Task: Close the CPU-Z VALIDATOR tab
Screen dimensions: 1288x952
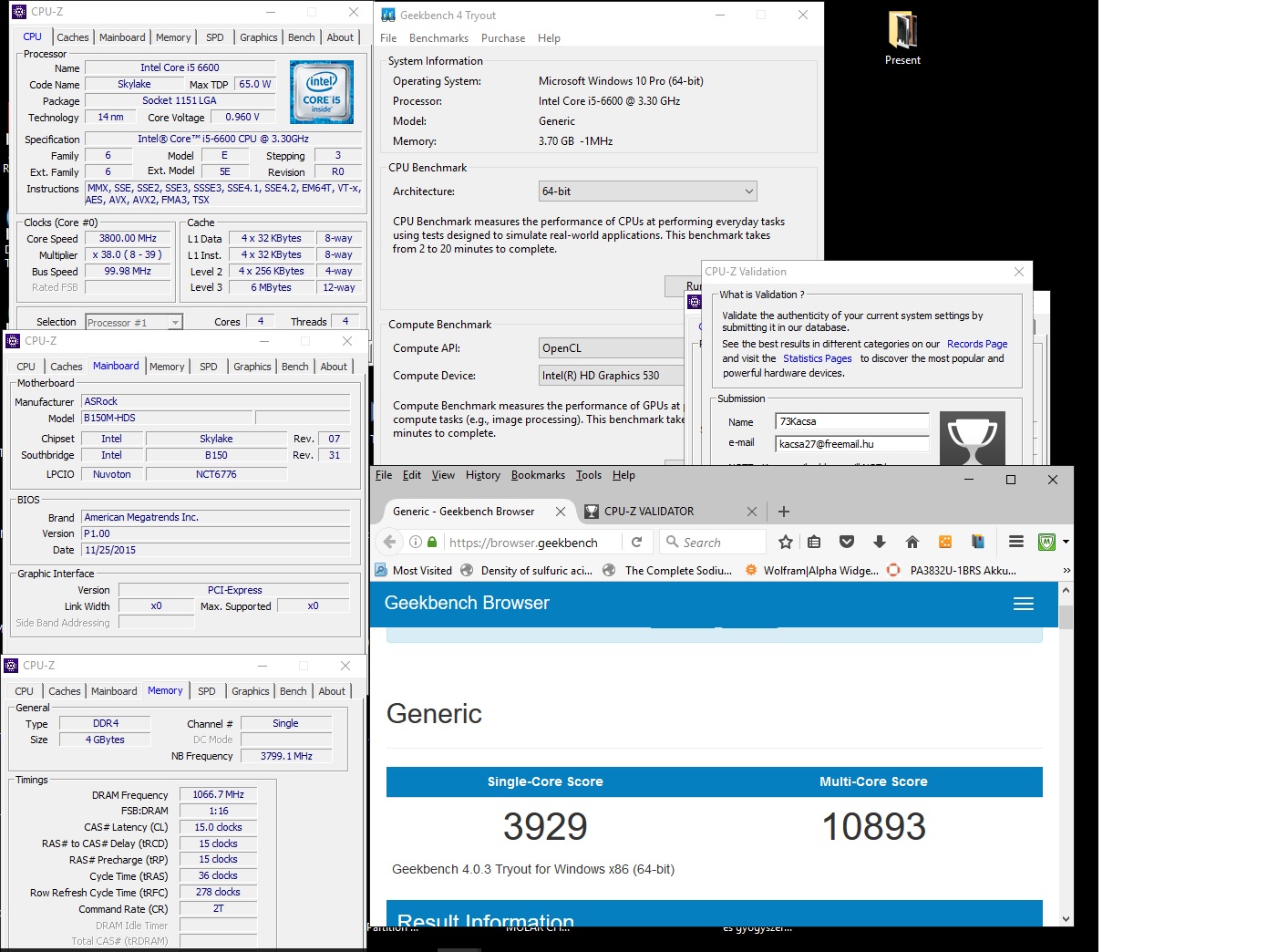Action: click(x=752, y=512)
